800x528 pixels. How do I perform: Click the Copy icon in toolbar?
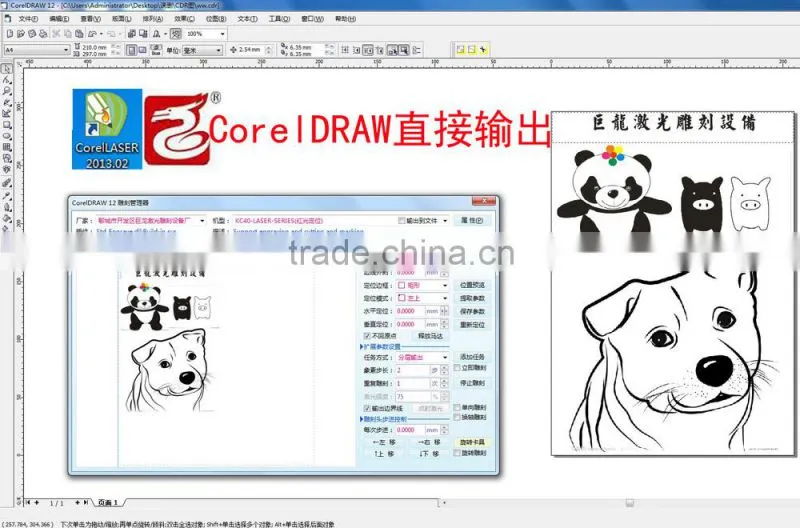click(x=67, y=34)
